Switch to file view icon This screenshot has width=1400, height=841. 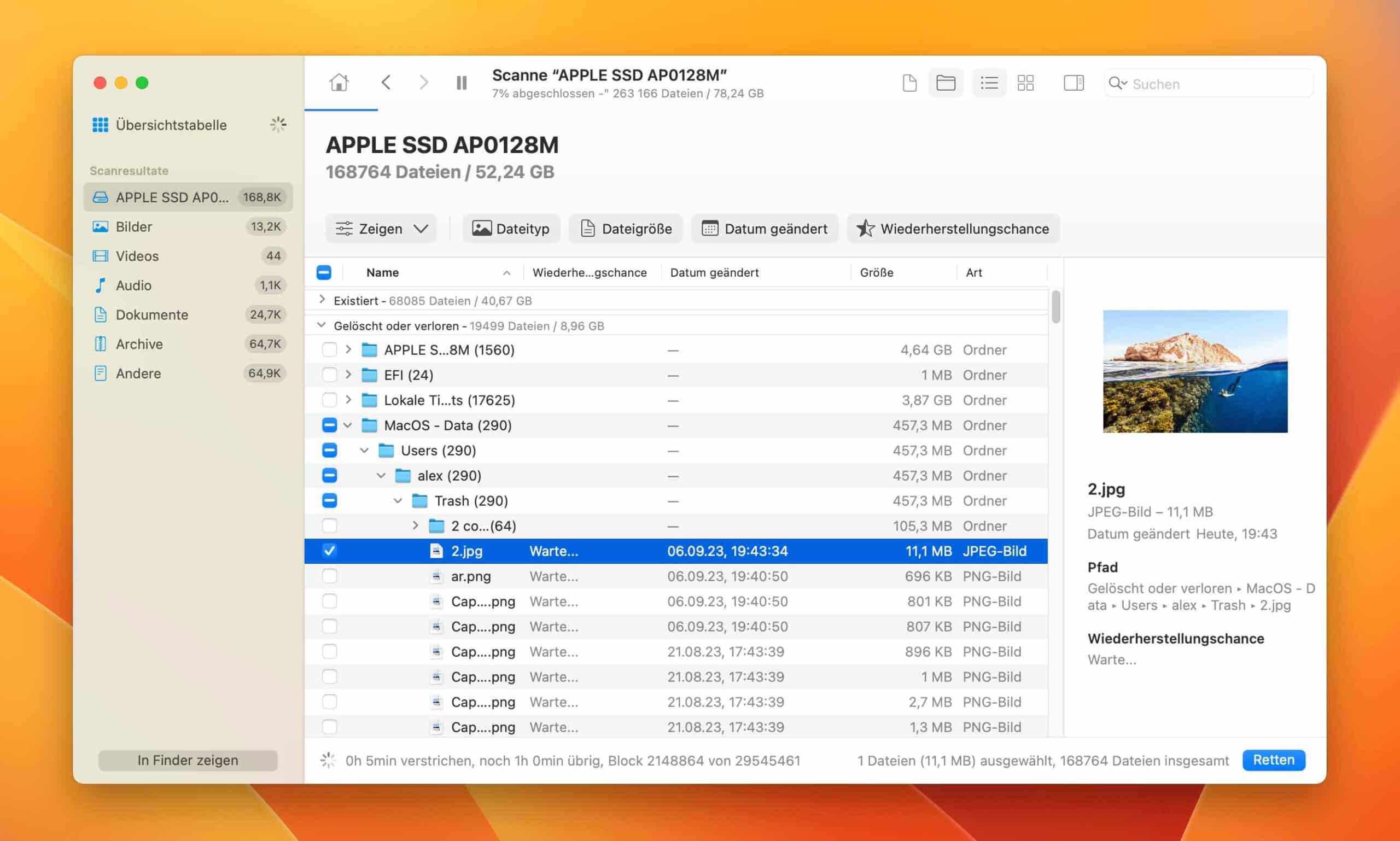(x=909, y=83)
